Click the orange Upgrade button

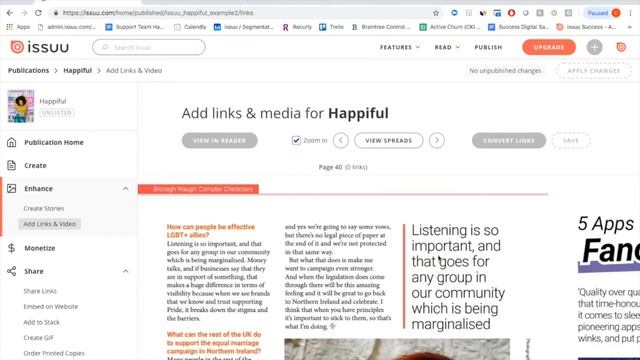click(549, 47)
